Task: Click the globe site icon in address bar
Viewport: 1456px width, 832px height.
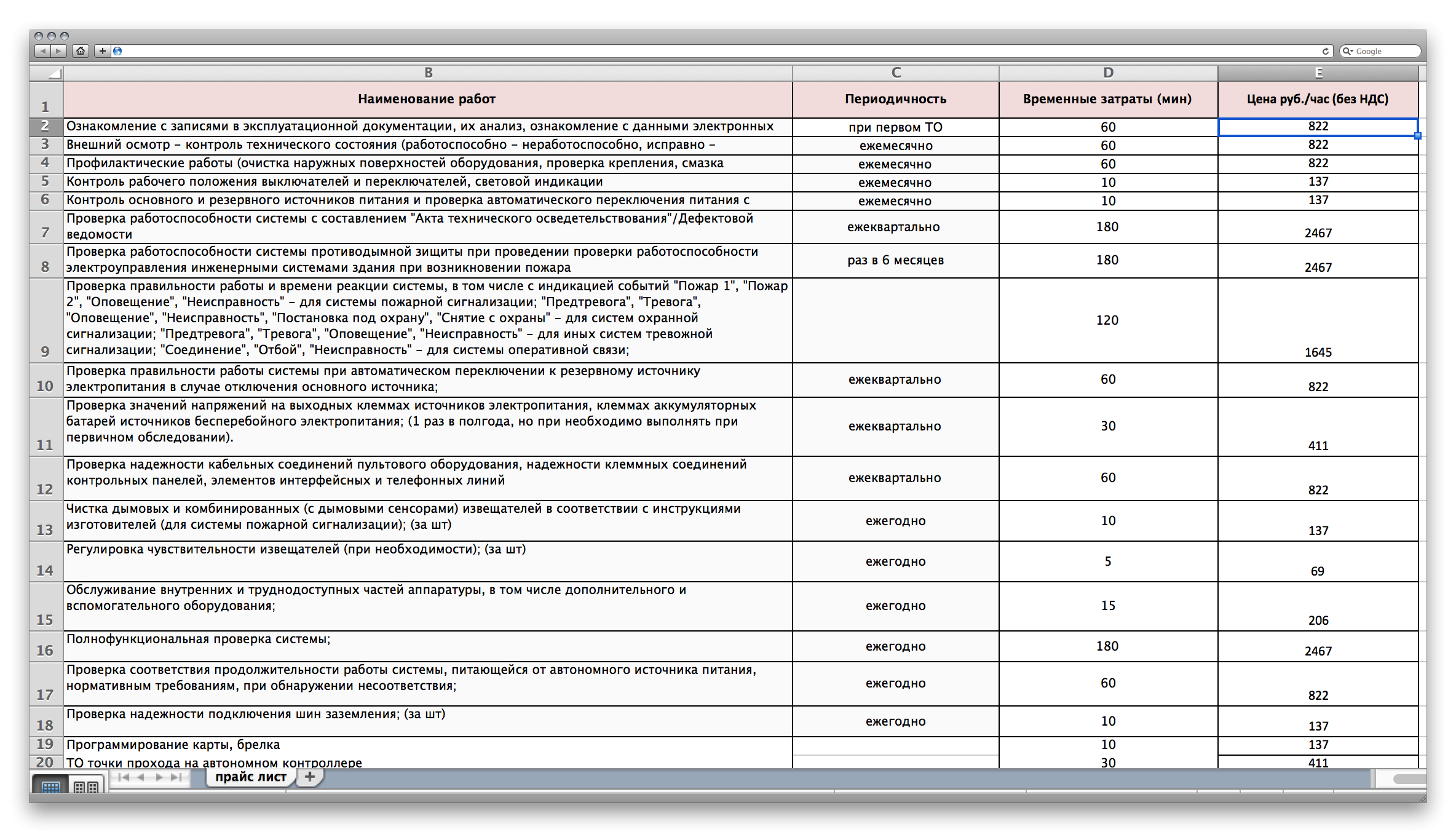Action: coord(117,51)
